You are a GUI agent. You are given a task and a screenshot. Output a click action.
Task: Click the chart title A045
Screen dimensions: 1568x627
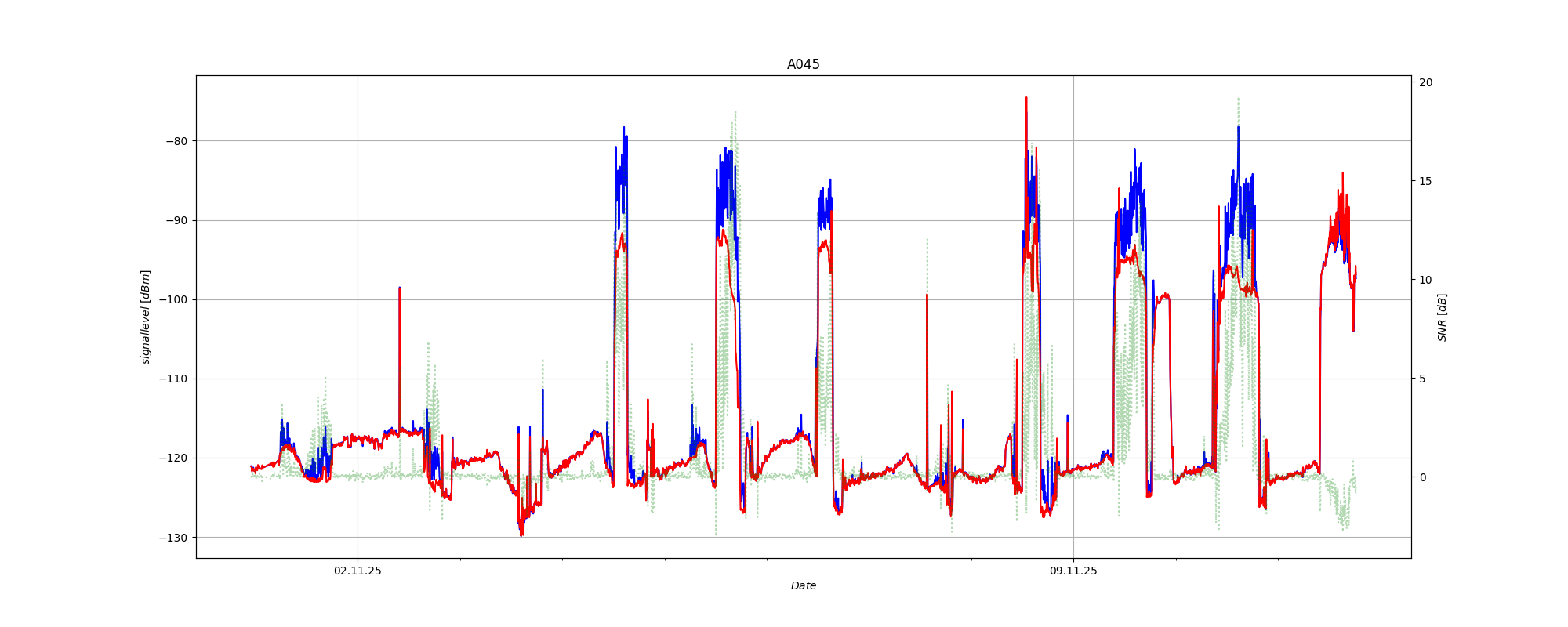tap(803, 64)
